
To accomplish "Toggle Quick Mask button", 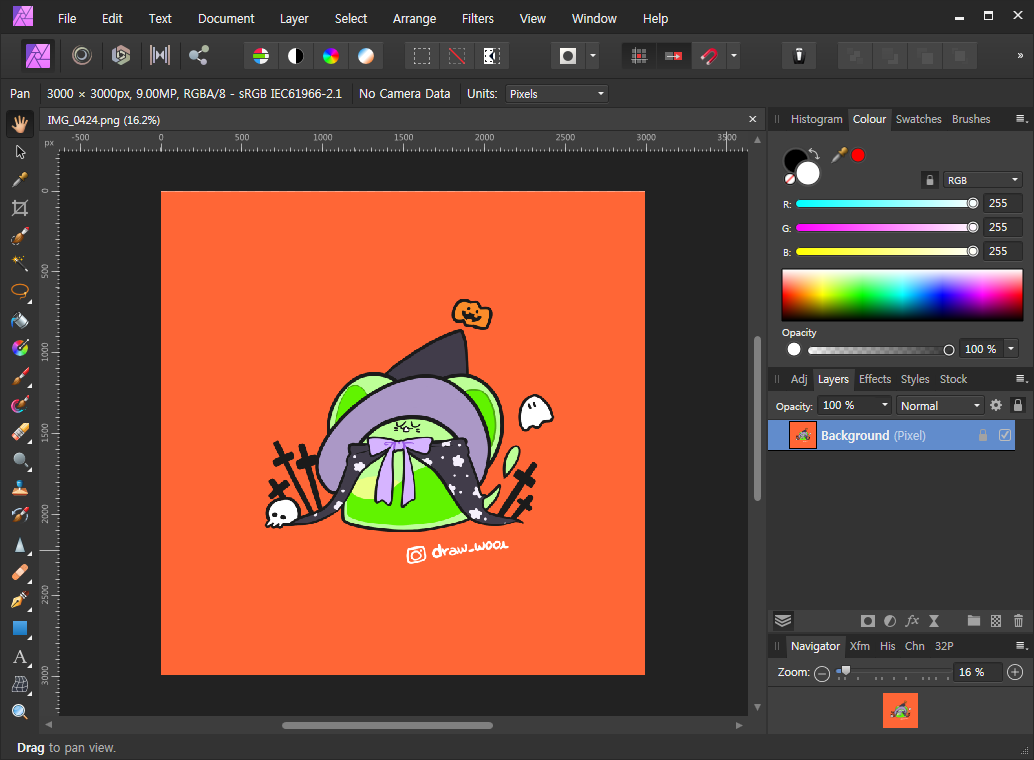I will (x=568, y=56).
